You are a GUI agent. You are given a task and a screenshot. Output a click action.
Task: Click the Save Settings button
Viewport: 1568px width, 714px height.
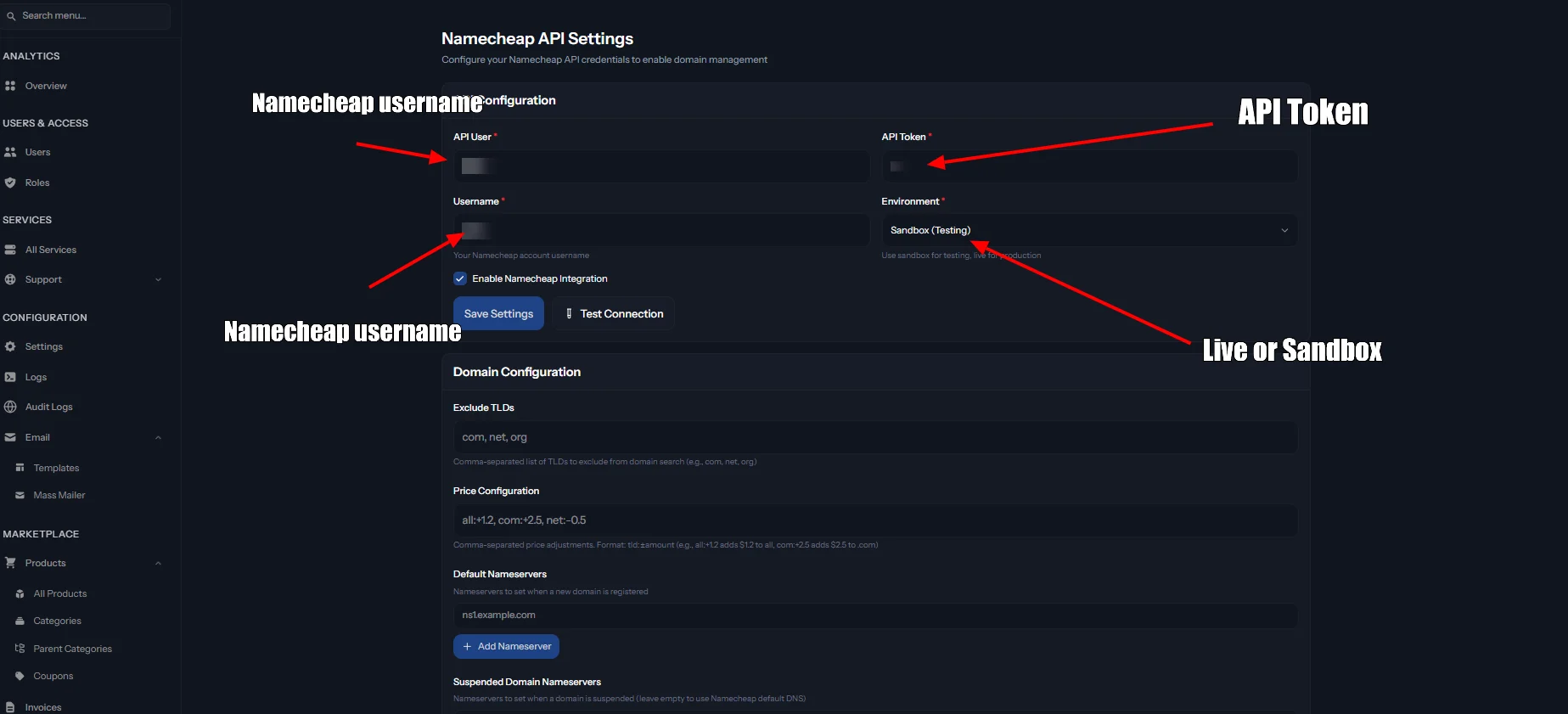pyautogui.click(x=498, y=313)
